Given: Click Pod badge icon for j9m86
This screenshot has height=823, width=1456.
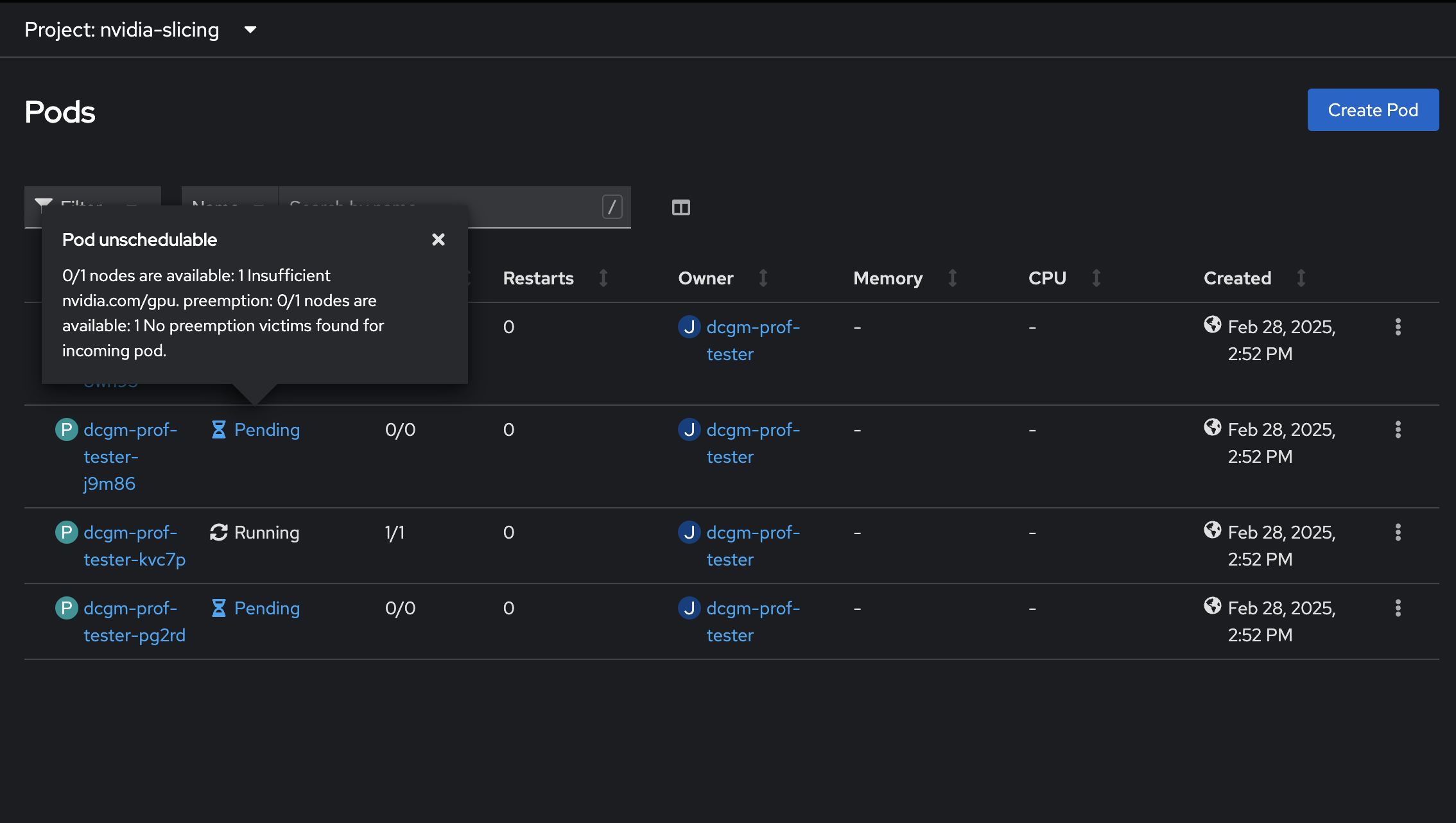Looking at the screenshot, I should click(x=66, y=429).
